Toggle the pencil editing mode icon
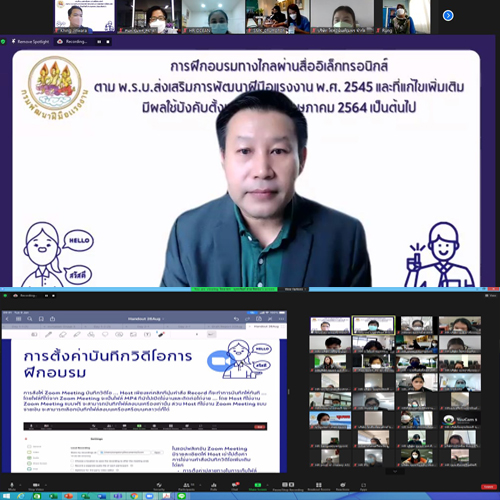 pyautogui.click(x=270, y=319)
